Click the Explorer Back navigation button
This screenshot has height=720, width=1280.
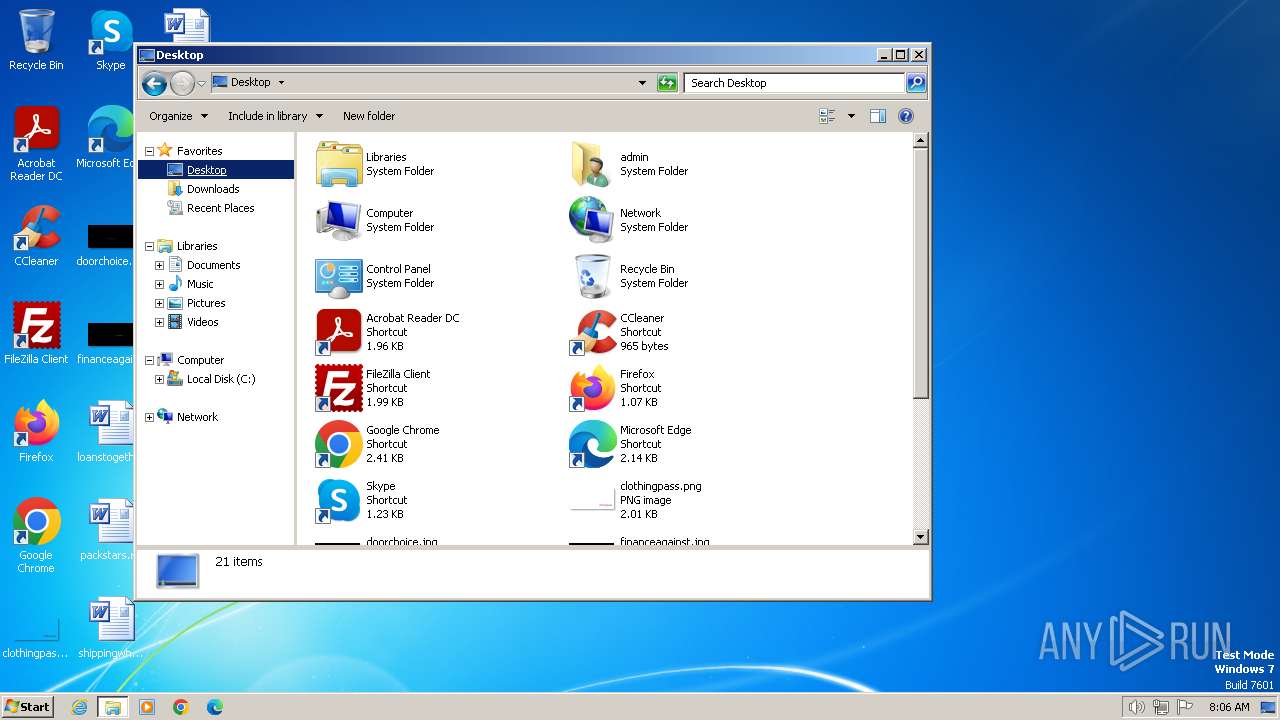click(154, 83)
